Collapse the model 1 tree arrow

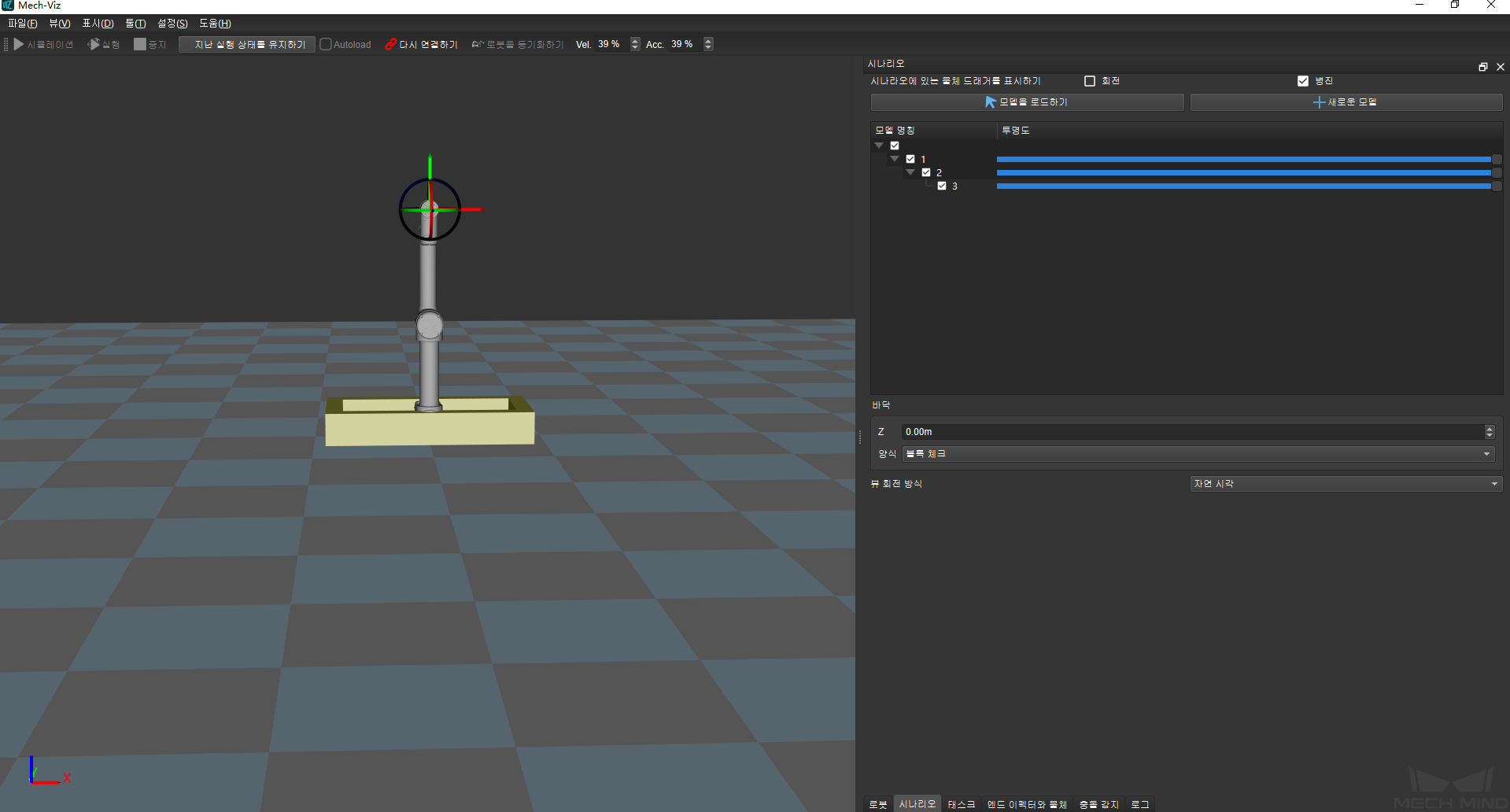point(895,159)
